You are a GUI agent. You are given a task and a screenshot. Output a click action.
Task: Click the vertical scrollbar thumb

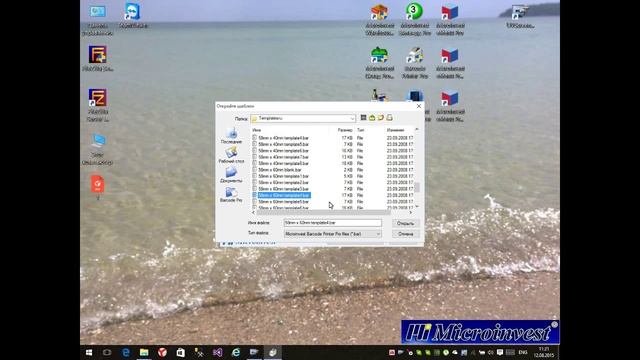[417, 187]
